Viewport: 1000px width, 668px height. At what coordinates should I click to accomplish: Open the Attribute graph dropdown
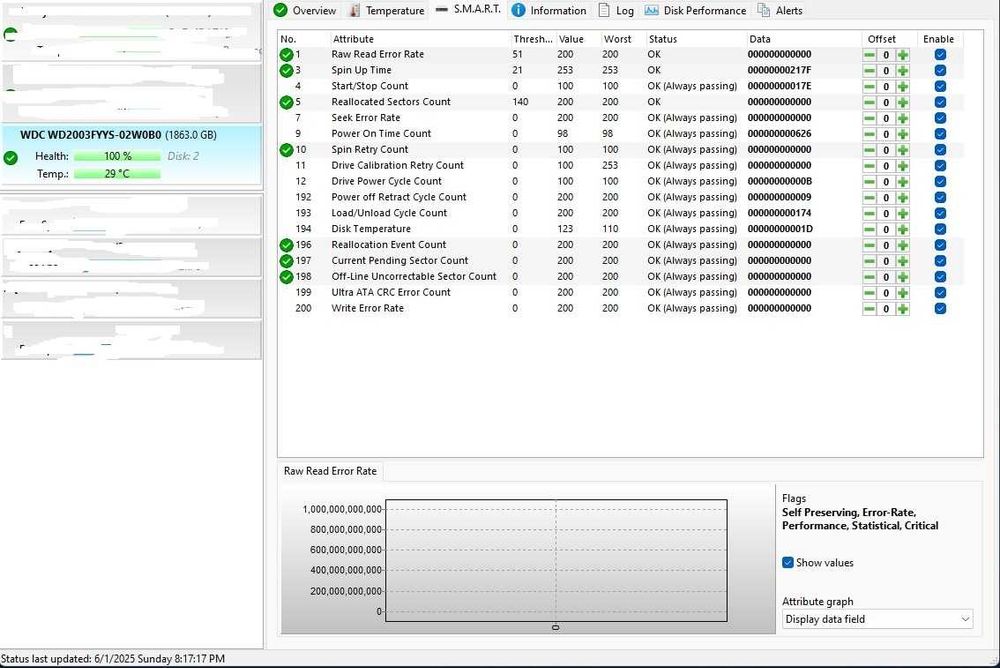877,620
